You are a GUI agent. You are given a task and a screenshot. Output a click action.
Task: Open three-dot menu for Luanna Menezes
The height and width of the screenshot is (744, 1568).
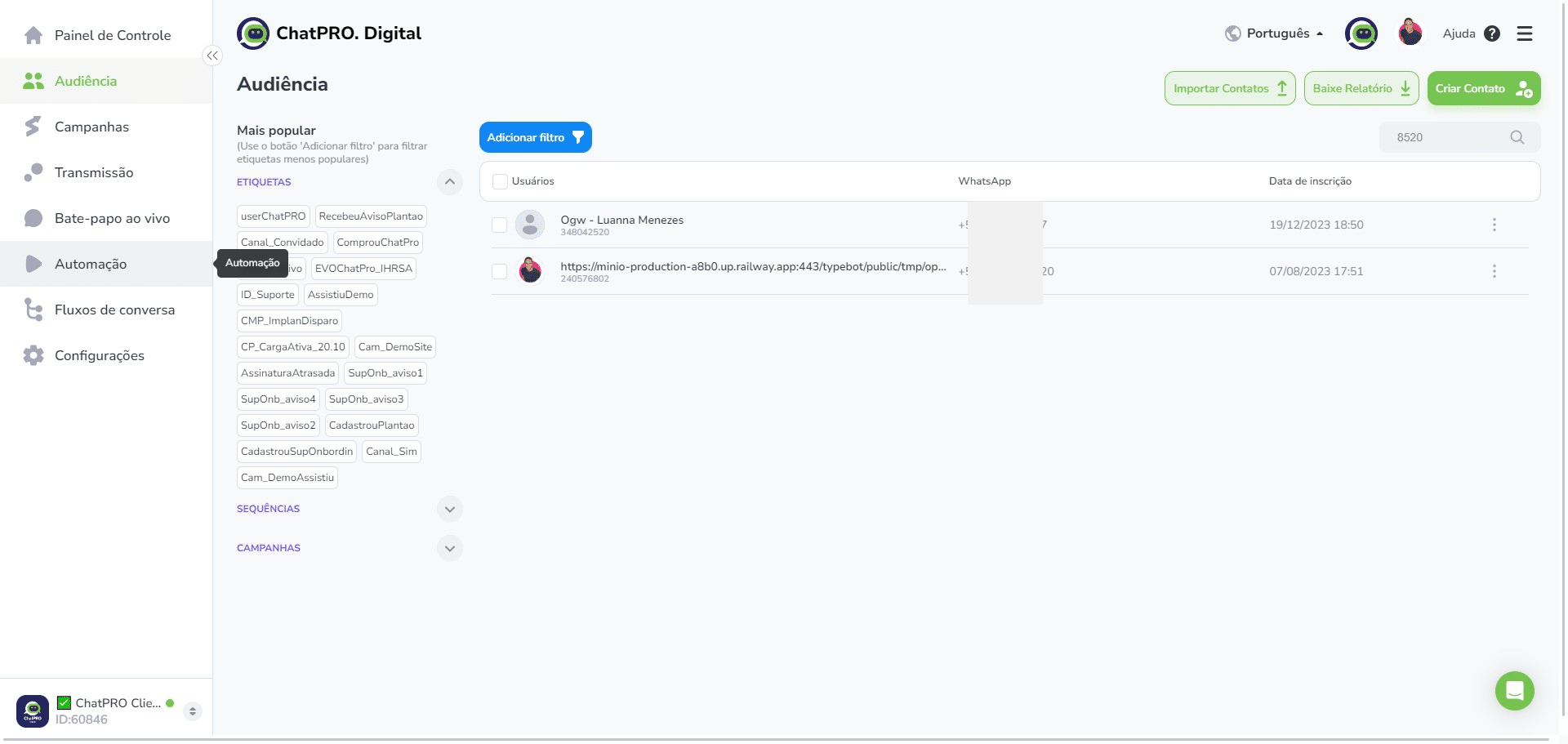point(1494,225)
